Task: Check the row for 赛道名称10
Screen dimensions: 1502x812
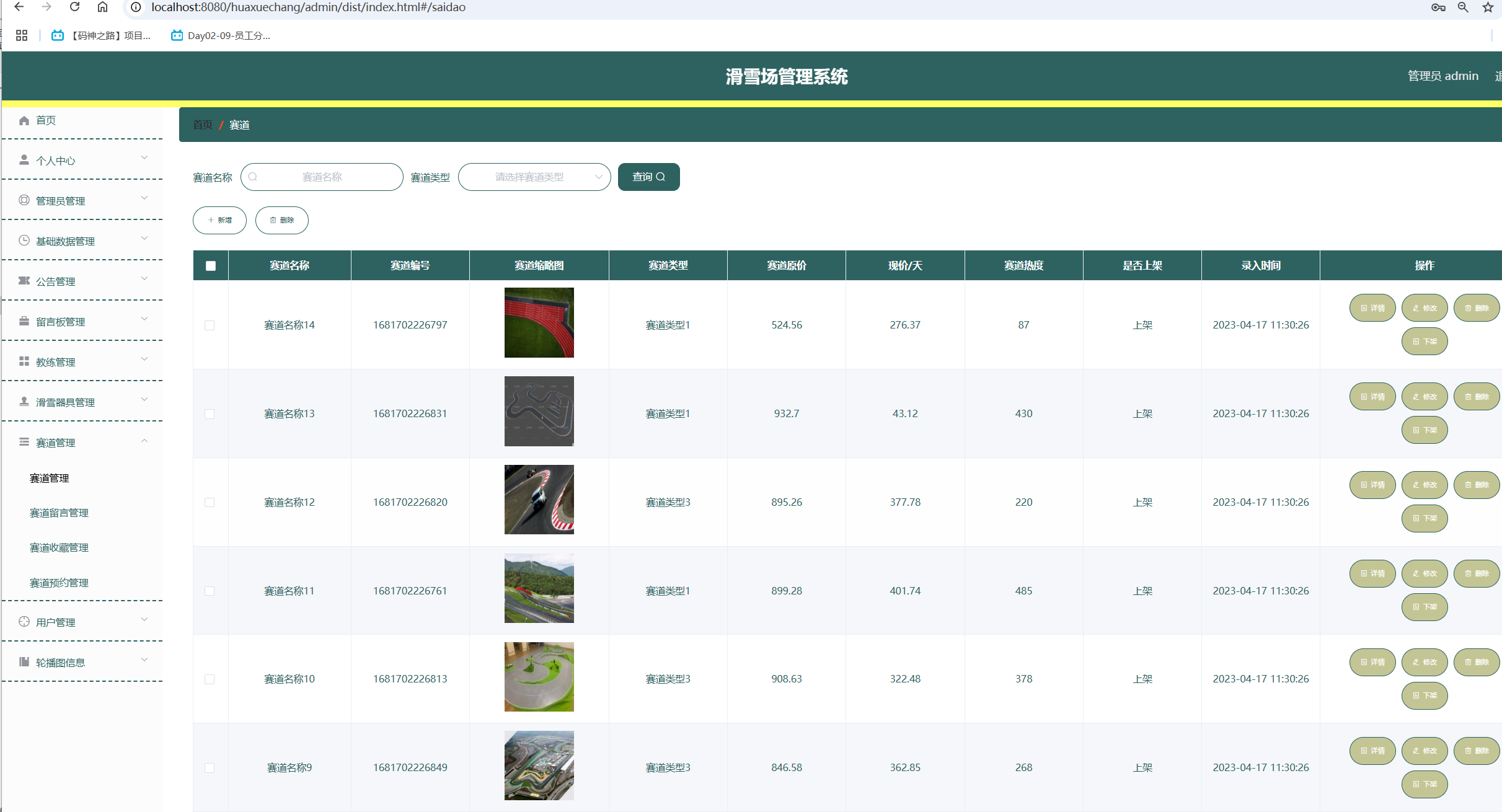Action: pos(210,679)
